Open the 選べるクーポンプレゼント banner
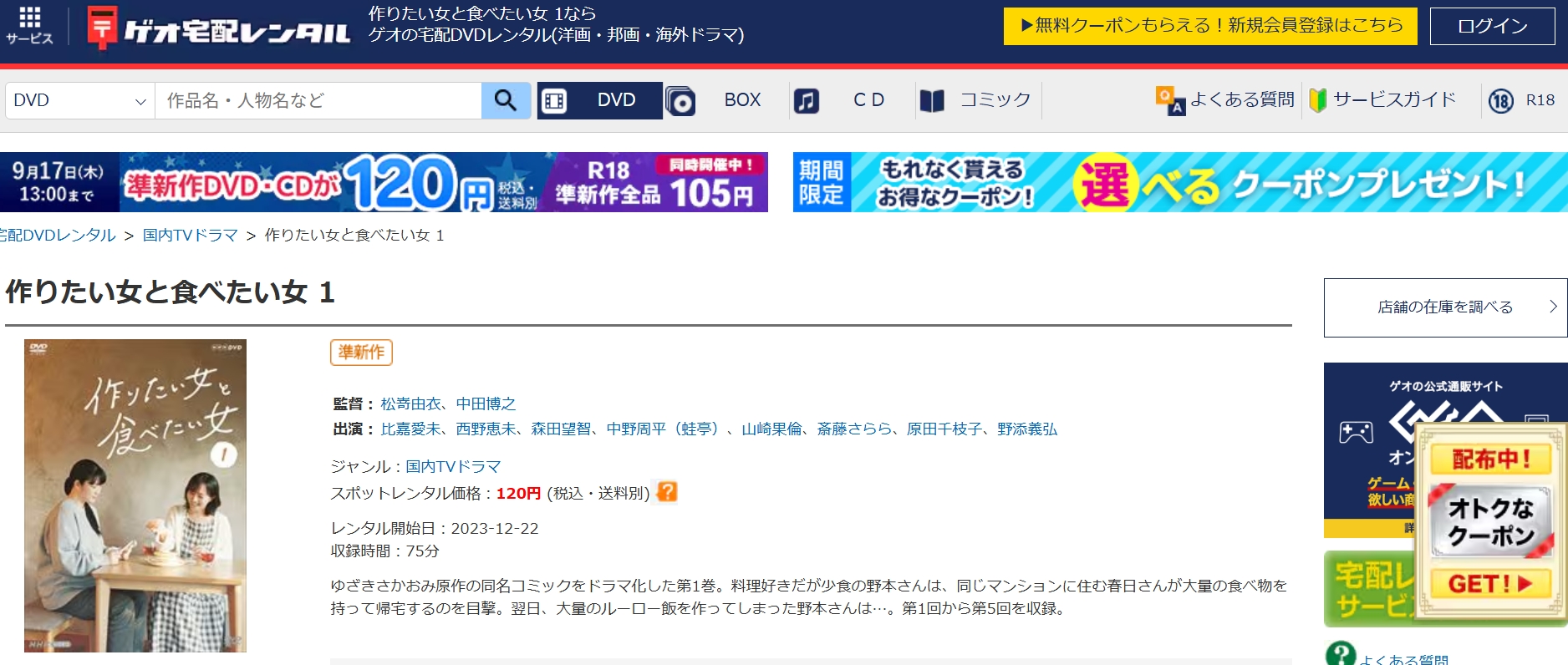This screenshot has height=665, width=1568. point(1180,182)
